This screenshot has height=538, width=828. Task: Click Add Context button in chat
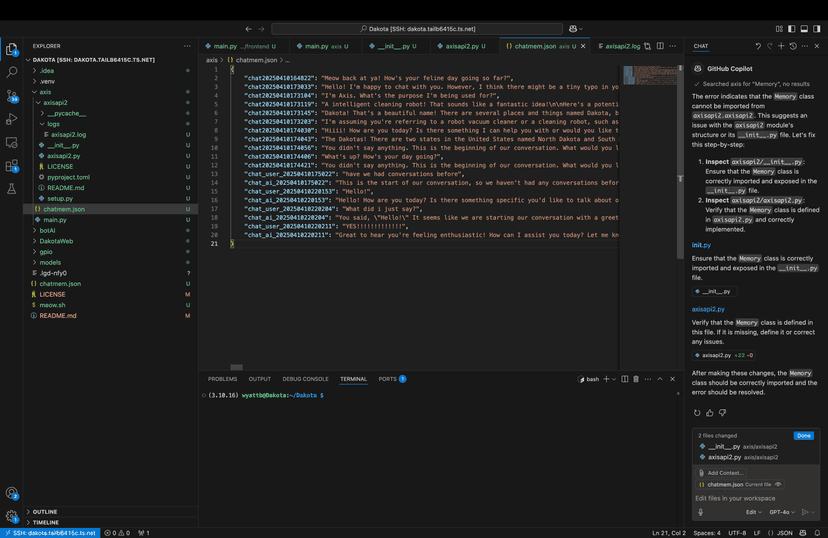pos(722,473)
